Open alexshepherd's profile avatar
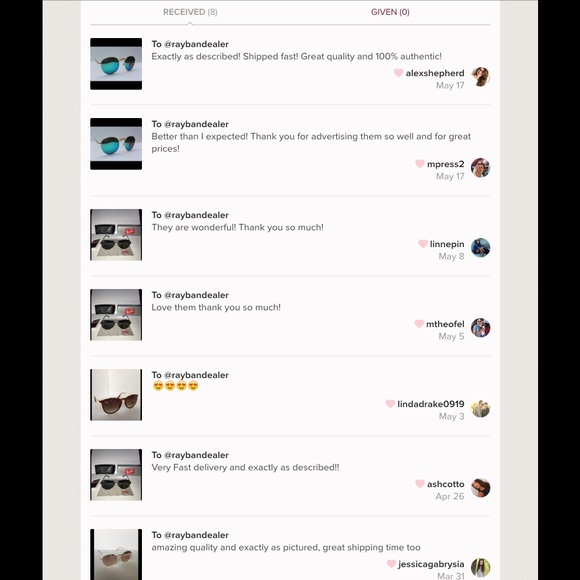580x580 pixels. (480, 77)
